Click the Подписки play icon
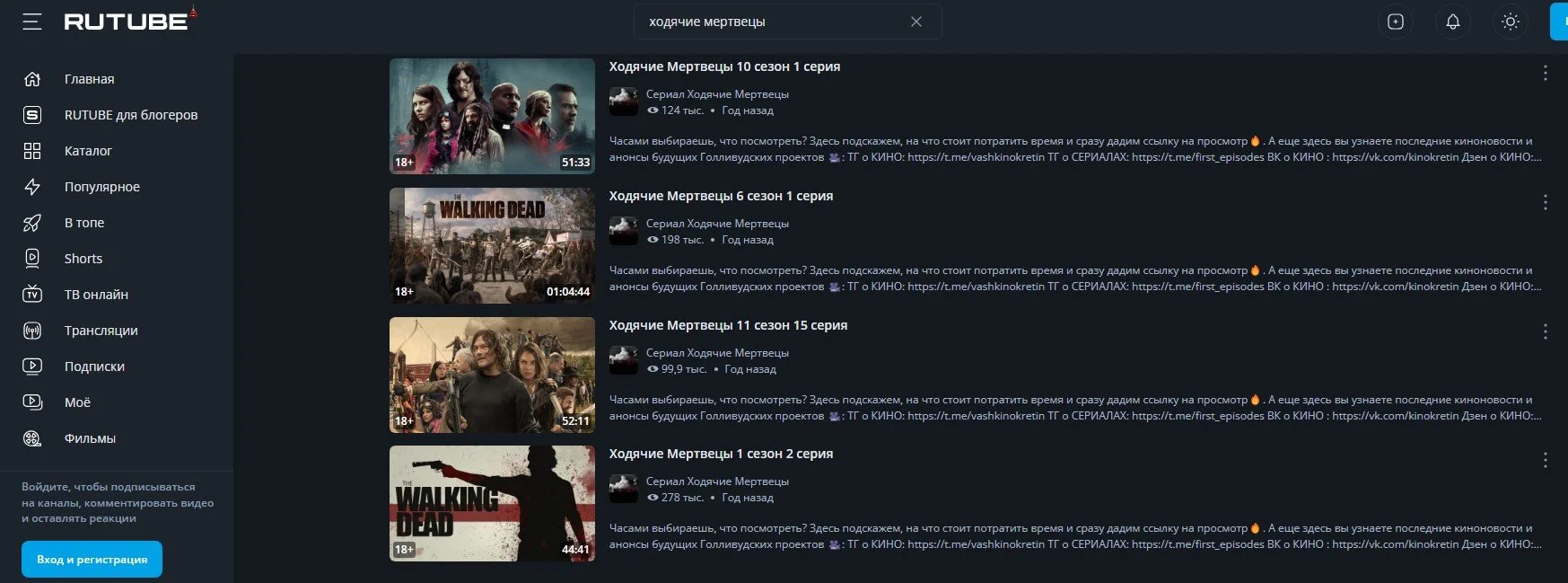The image size is (1568, 583). [32, 367]
